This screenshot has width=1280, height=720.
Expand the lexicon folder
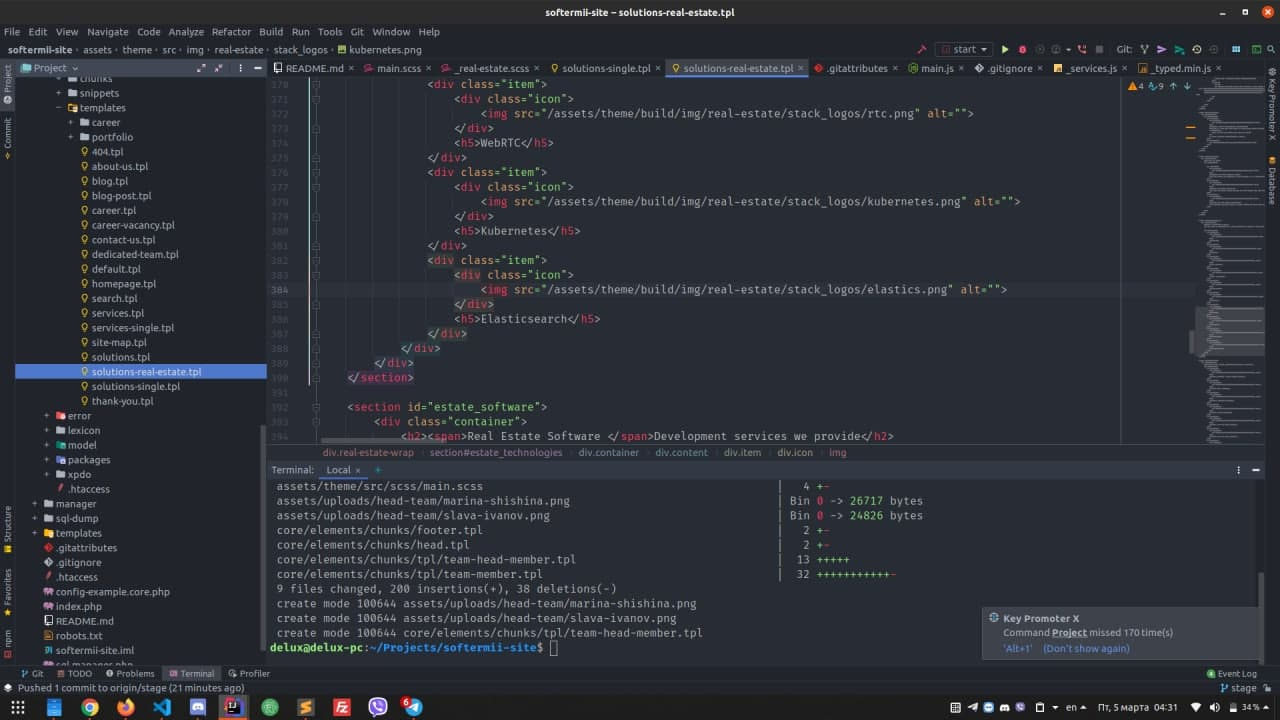(47, 430)
